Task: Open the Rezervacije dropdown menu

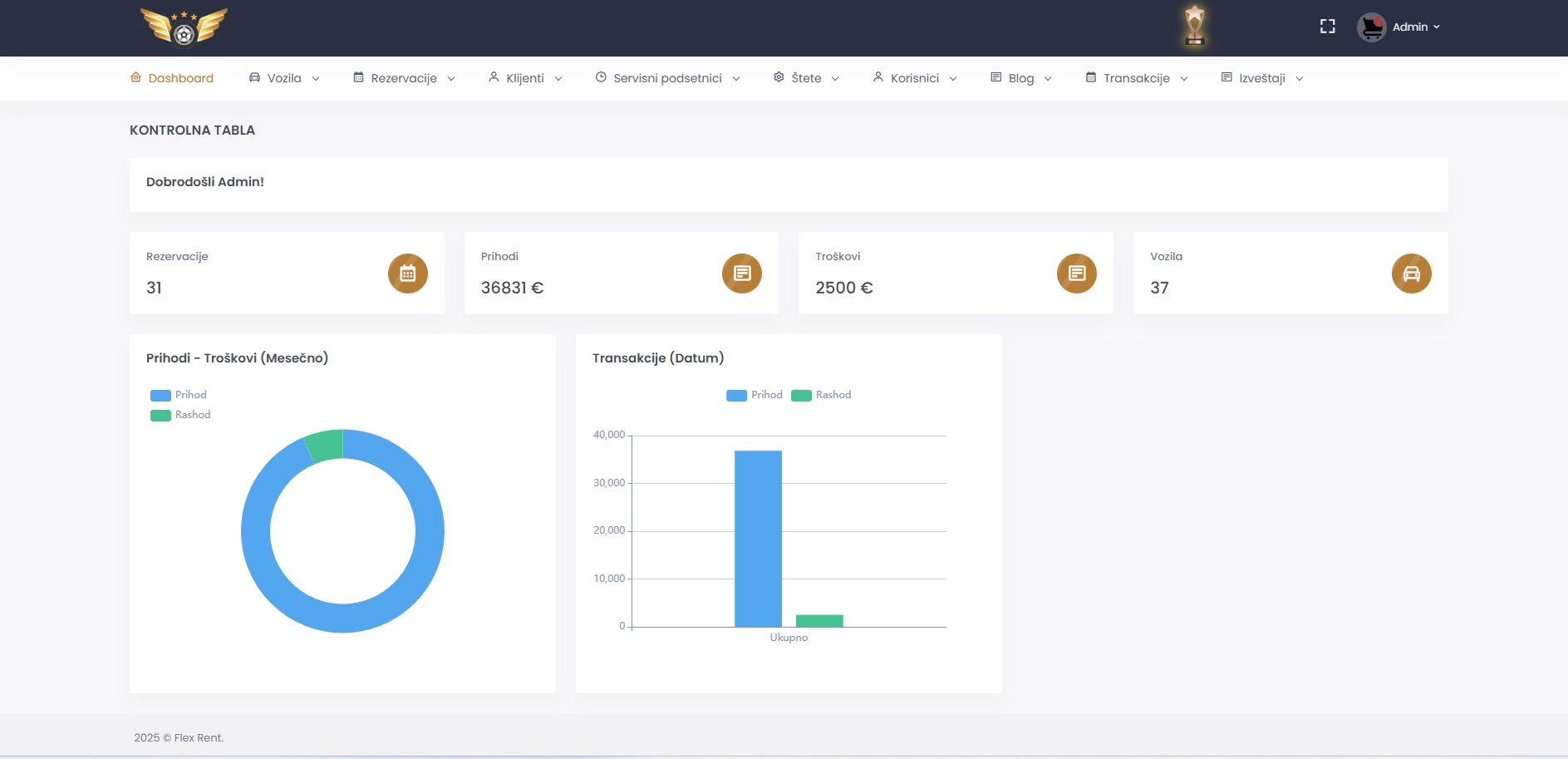Action: point(404,78)
